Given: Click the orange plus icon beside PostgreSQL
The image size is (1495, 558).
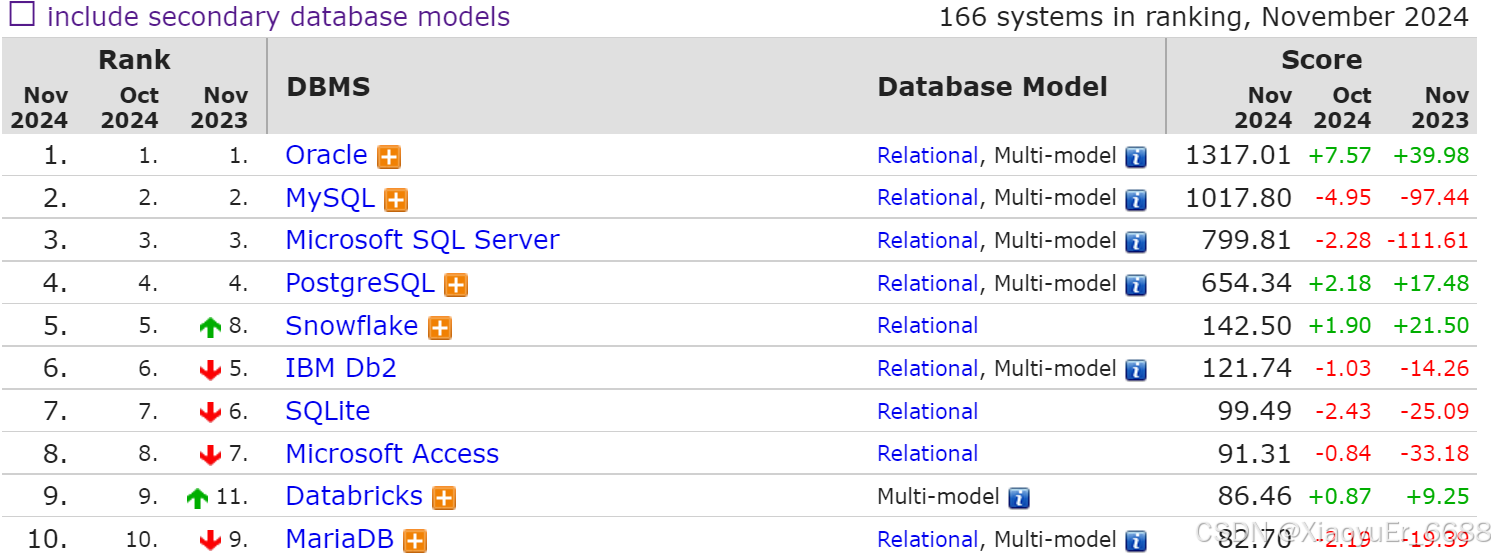Looking at the screenshot, I should (456, 286).
